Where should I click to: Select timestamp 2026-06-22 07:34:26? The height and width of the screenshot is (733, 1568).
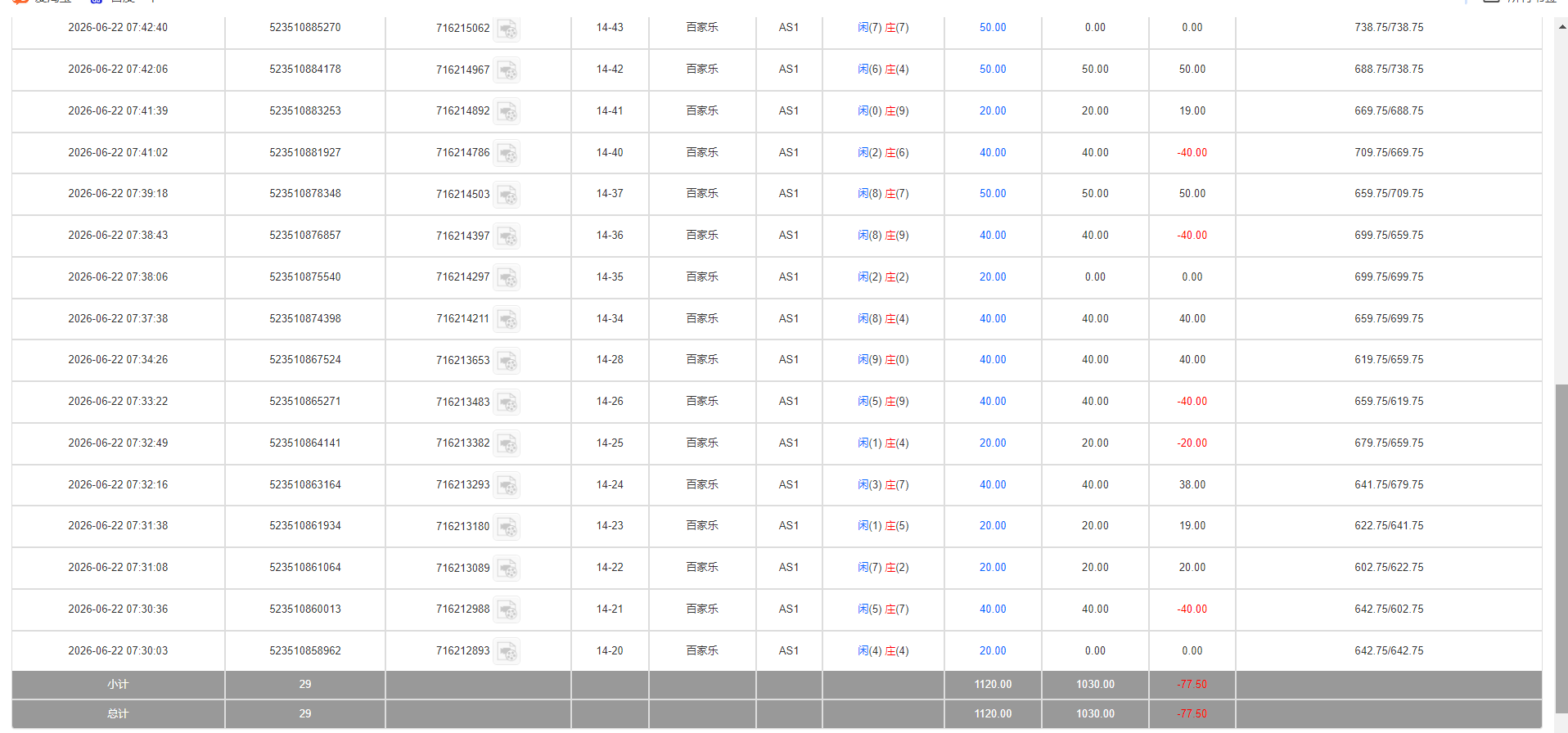[x=118, y=360]
